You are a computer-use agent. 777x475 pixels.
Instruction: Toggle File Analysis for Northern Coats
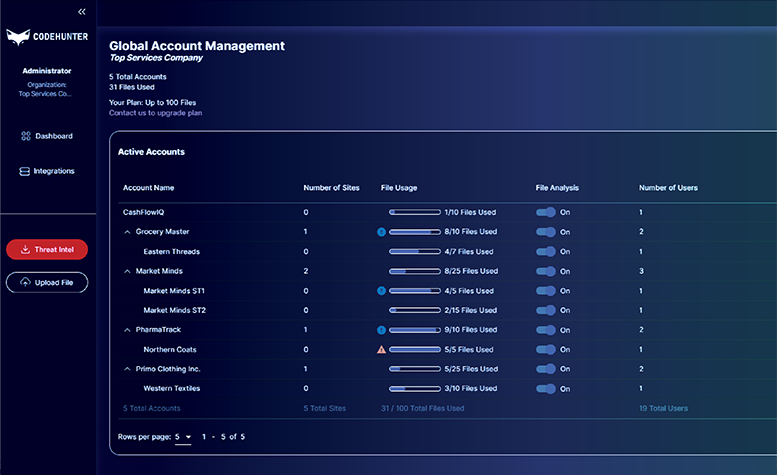point(546,349)
